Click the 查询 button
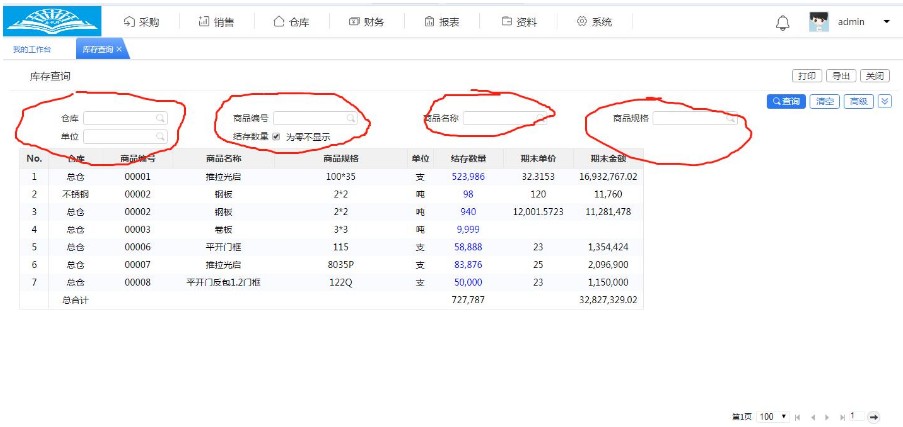 click(786, 101)
